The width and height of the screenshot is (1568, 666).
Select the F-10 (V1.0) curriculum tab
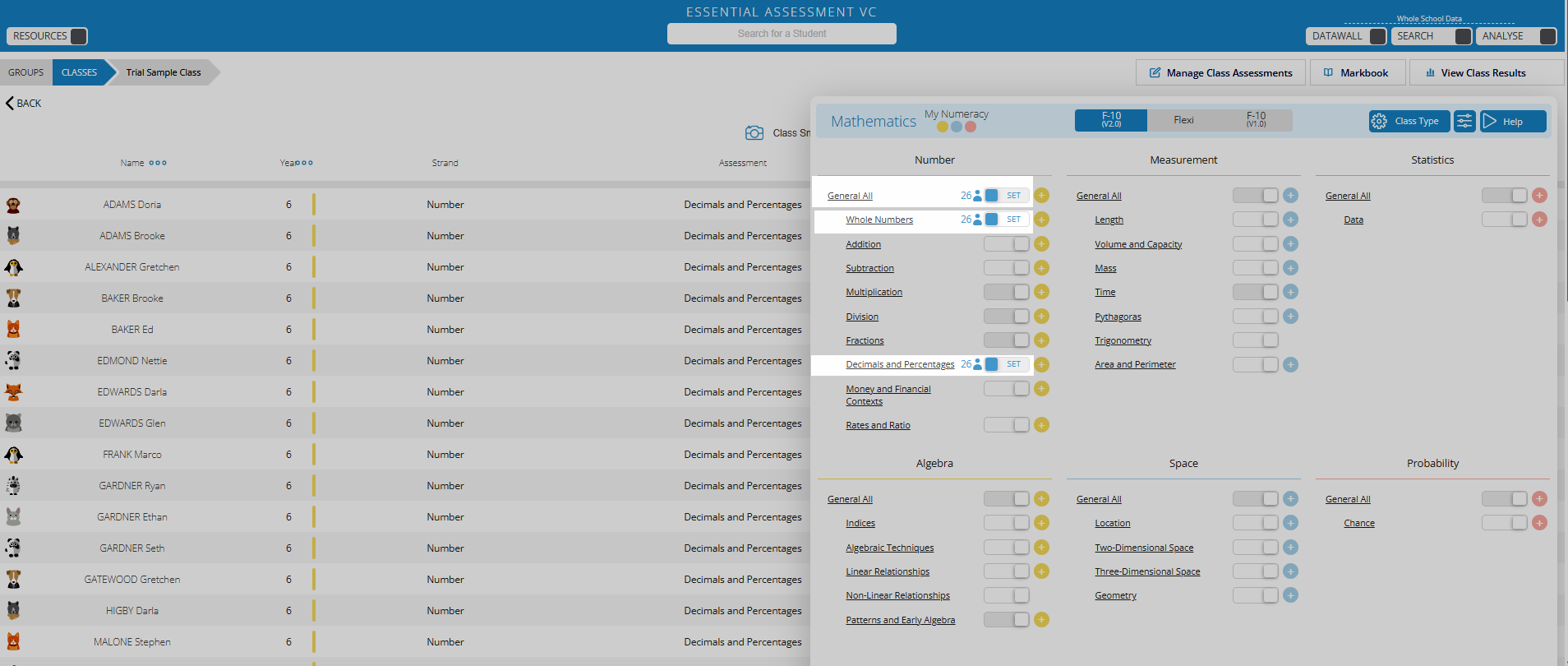tap(1256, 120)
